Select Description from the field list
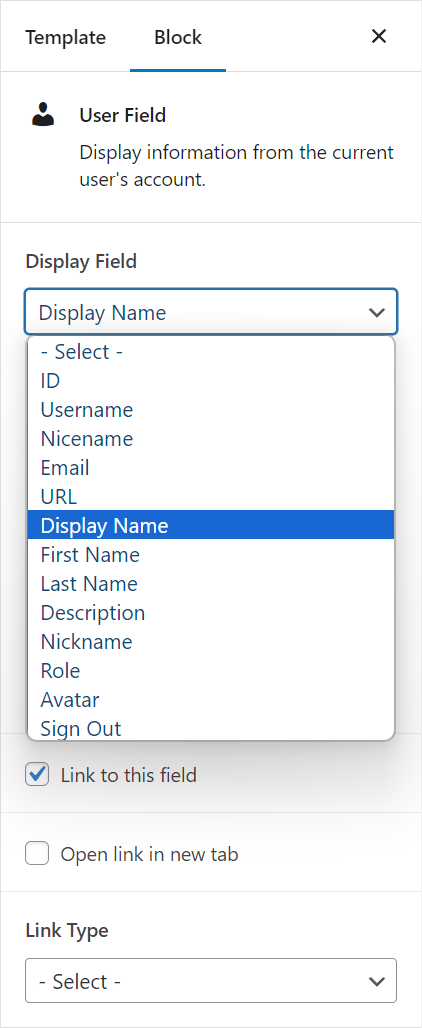Image resolution: width=422 pixels, height=1028 pixels. click(x=211, y=612)
